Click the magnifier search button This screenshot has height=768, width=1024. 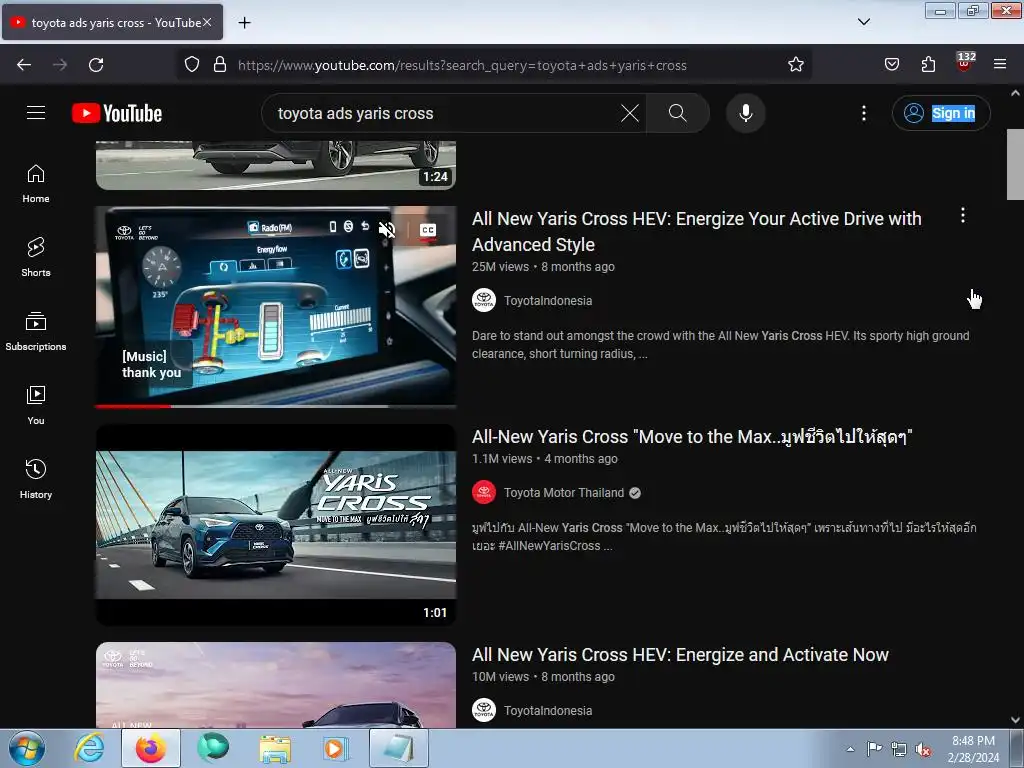pyautogui.click(x=678, y=113)
